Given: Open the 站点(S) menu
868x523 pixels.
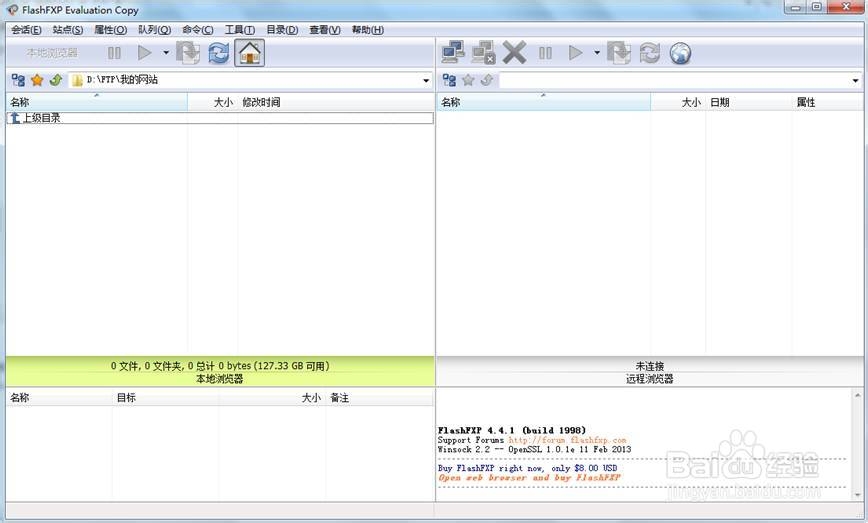Looking at the screenshot, I should tap(68, 30).
